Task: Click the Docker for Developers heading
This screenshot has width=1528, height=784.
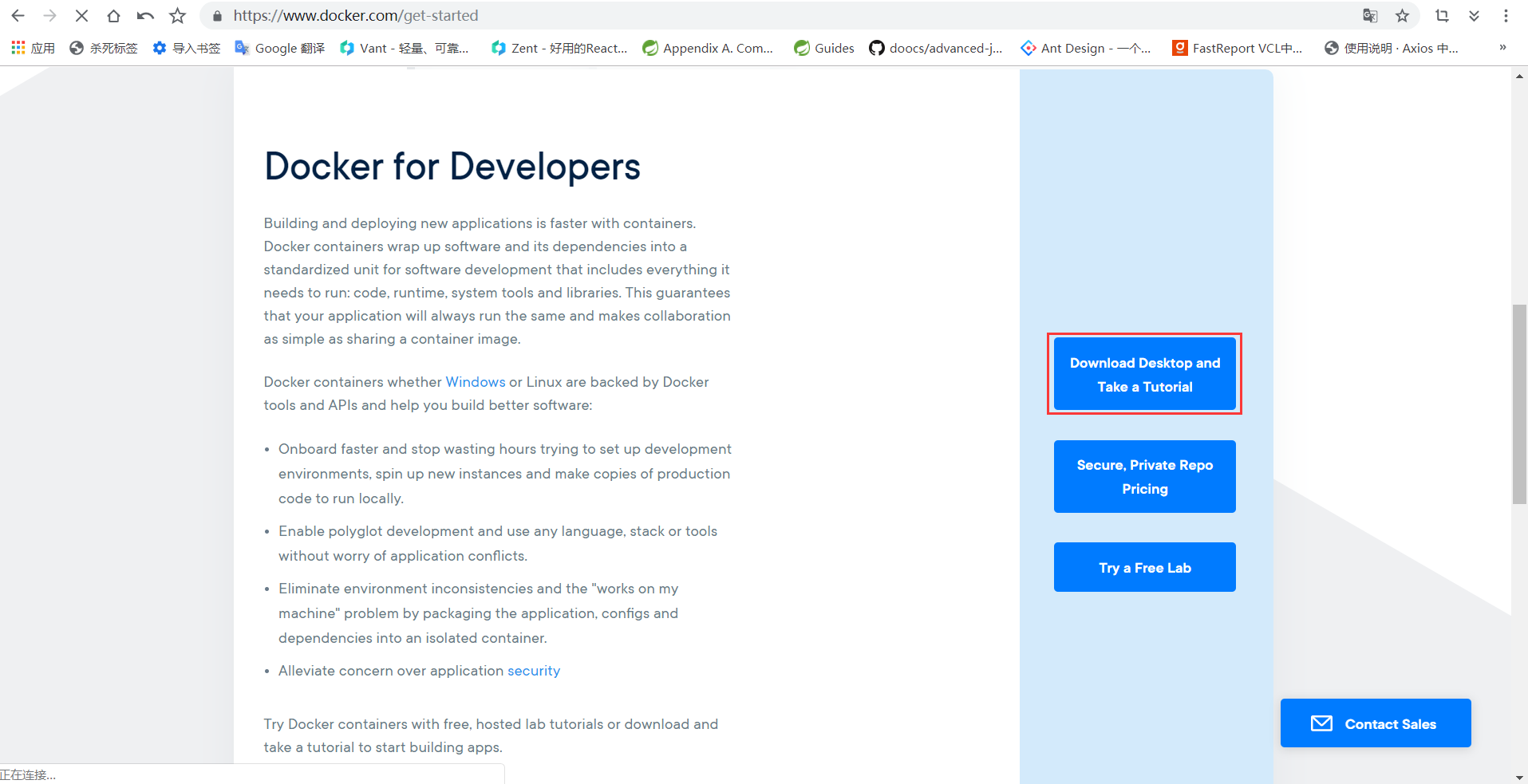Action: point(452,167)
